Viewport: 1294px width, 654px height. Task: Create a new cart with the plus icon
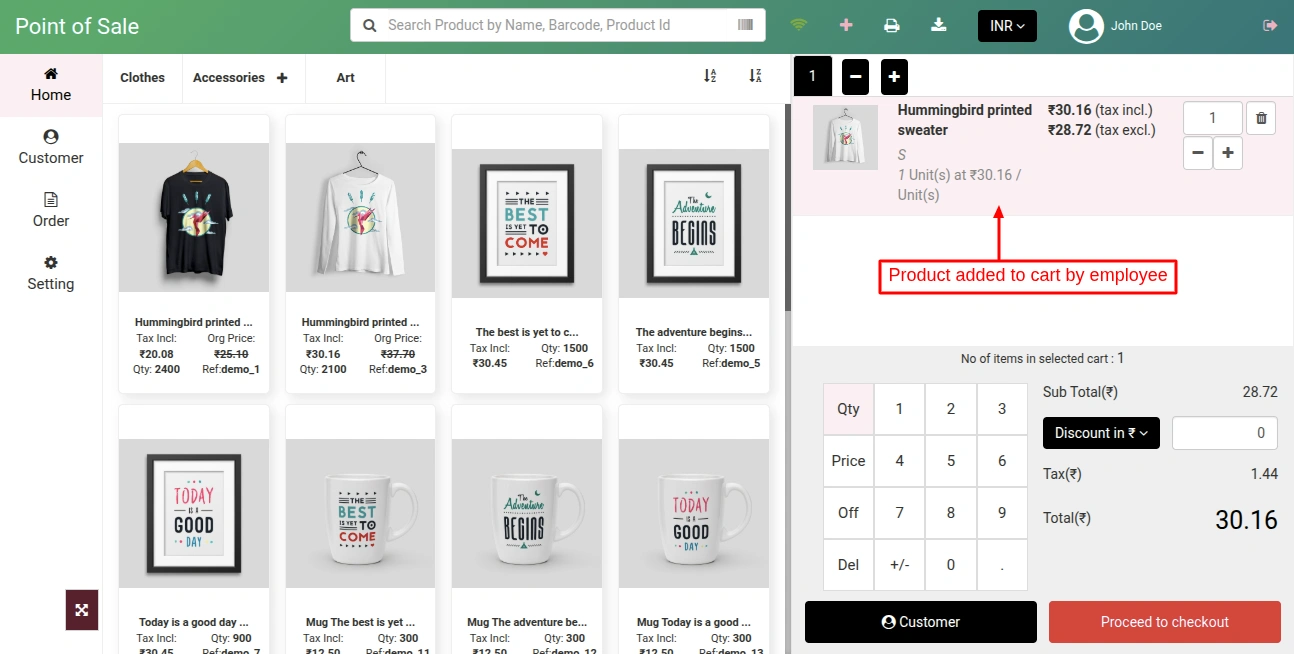point(893,76)
